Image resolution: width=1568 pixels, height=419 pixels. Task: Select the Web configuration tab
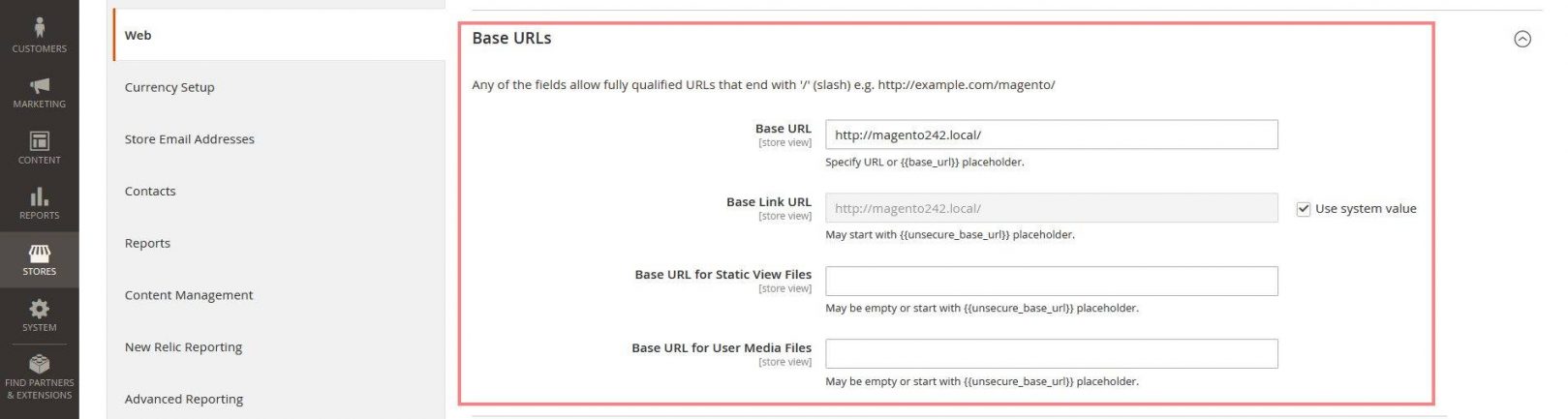(138, 36)
